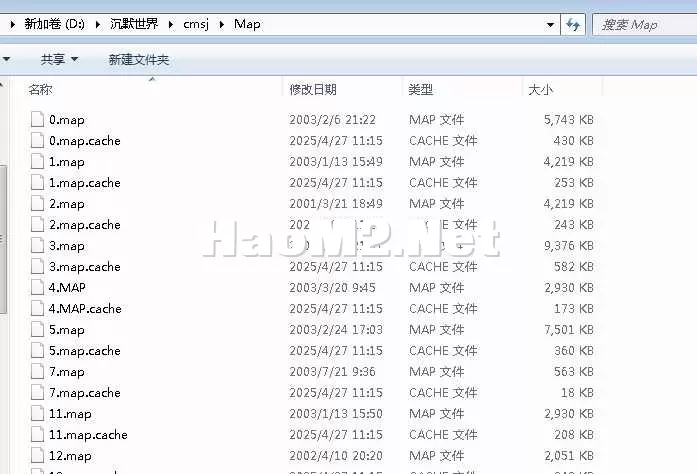Select the 0.map file name
This screenshot has height=474, width=697.
click(67, 120)
